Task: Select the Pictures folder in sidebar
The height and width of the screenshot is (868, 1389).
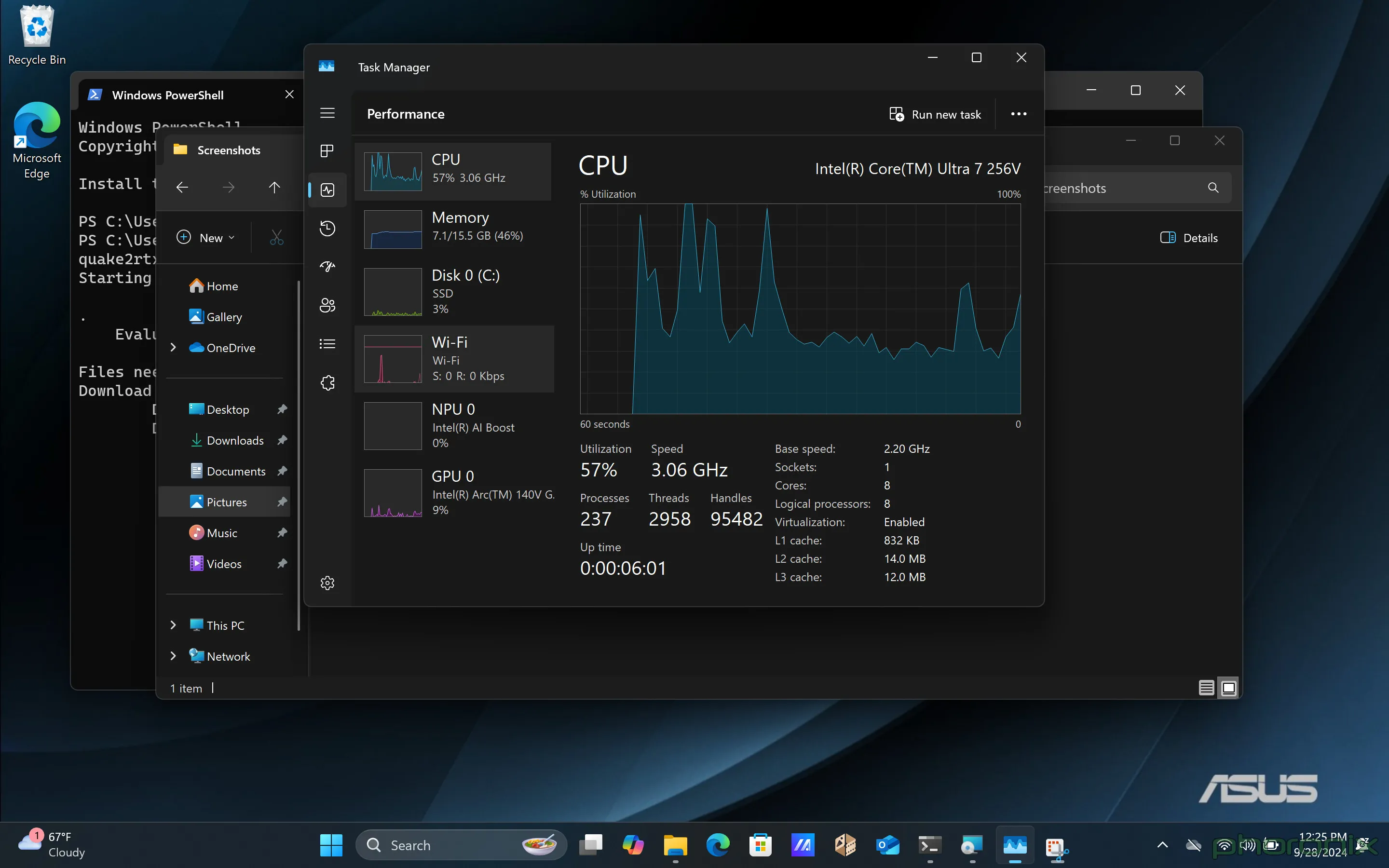Action: (x=226, y=501)
